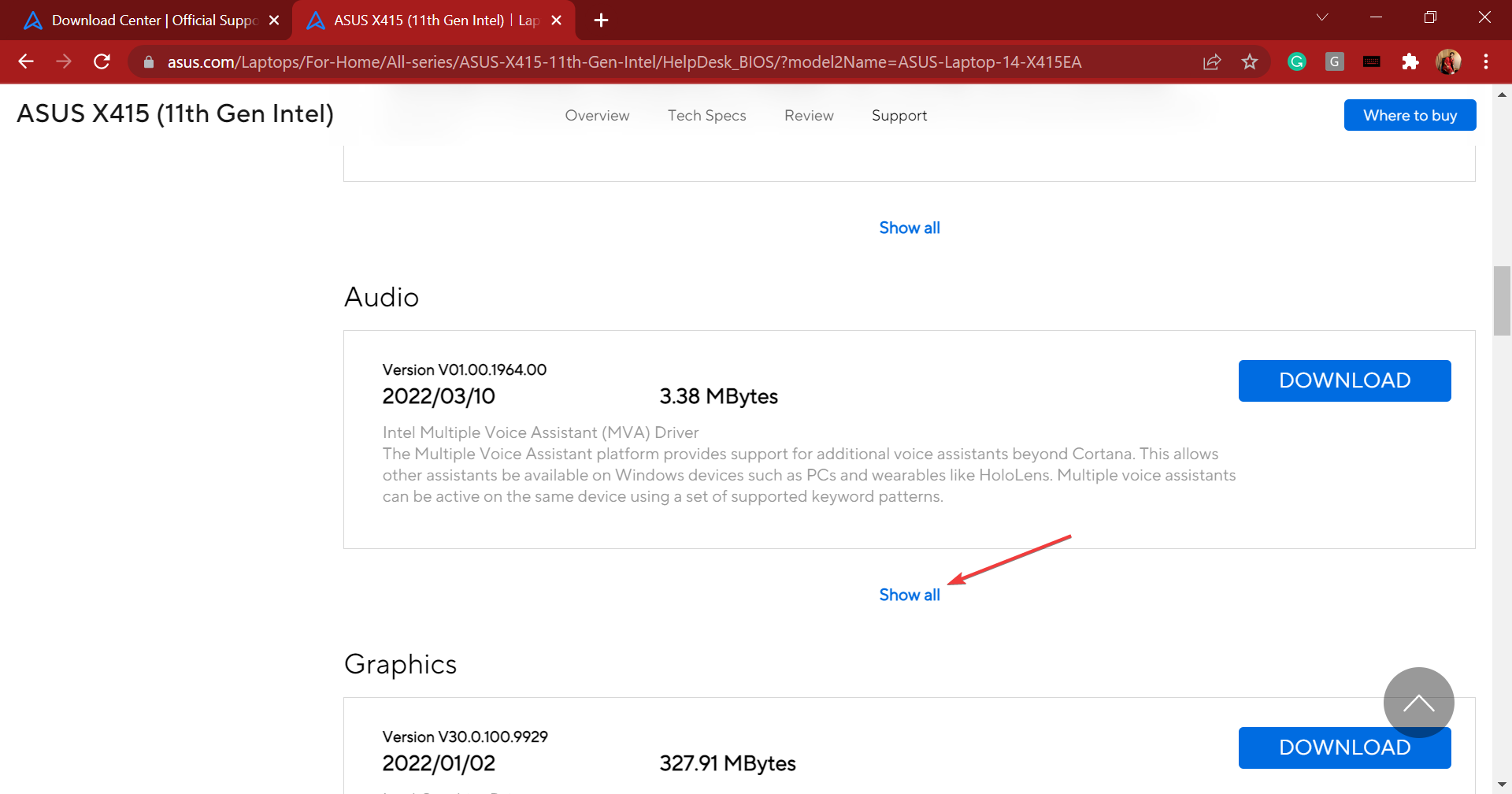This screenshot has height=794, width=1512.
Task: Open Grammarly extension icon
Action: click(x=1297, y=61)
